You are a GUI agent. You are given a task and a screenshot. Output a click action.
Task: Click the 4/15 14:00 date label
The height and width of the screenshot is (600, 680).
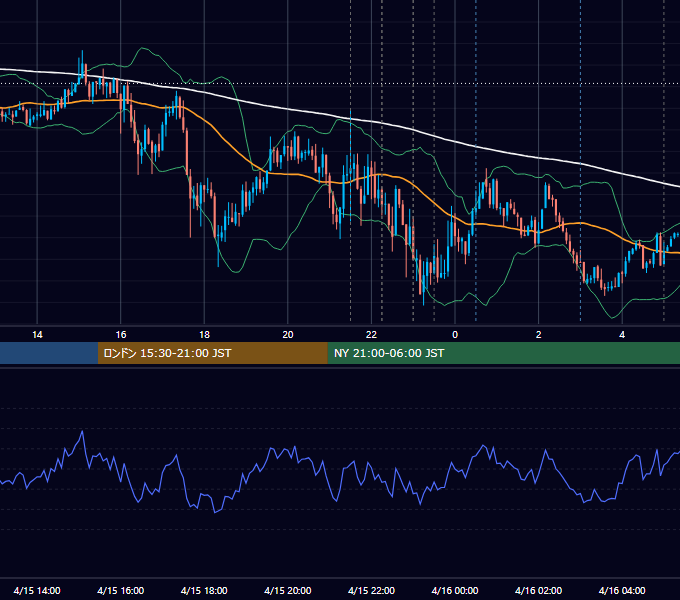click(x=37, y=590)
